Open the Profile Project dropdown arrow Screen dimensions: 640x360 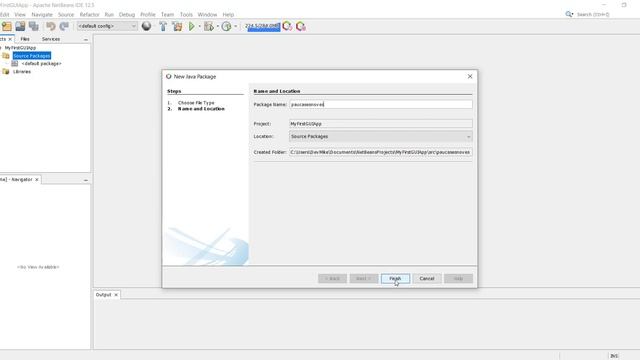coord(235,26)
